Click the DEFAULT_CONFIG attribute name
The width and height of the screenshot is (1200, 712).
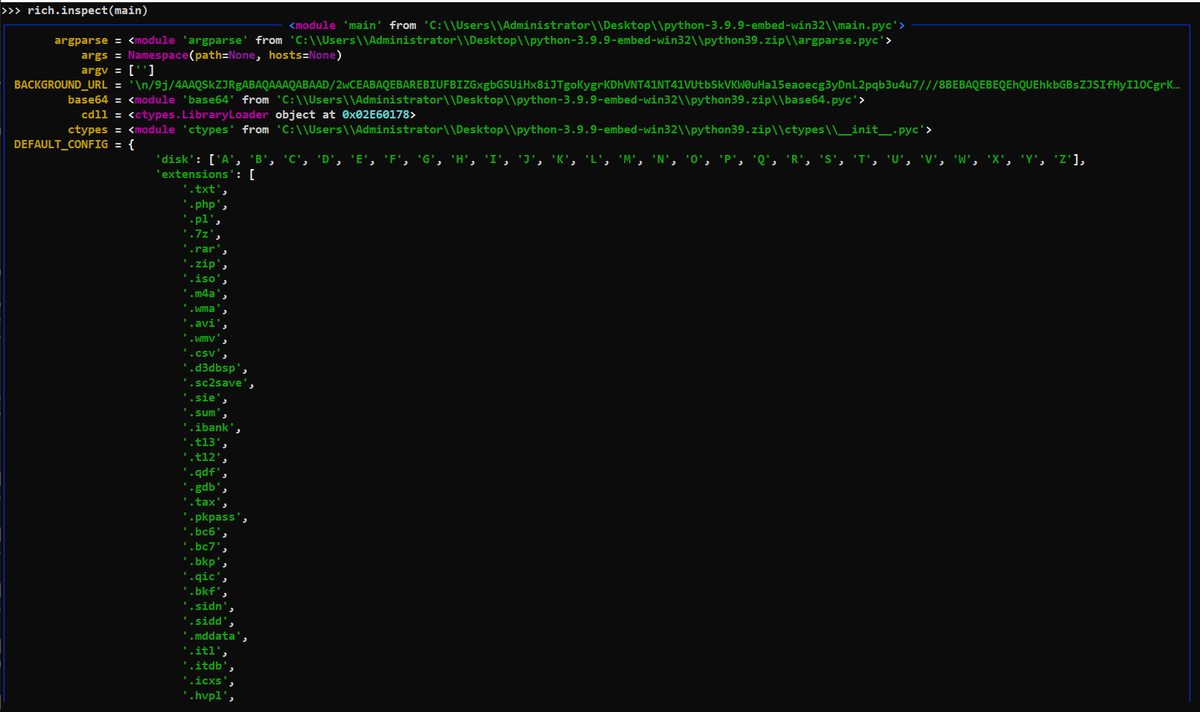[x=61, y=145]
